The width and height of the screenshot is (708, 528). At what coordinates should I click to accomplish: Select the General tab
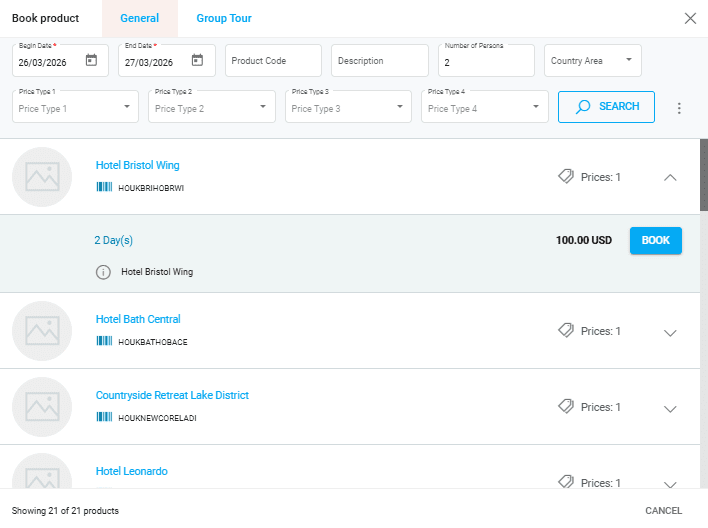[x=139, y=18]
